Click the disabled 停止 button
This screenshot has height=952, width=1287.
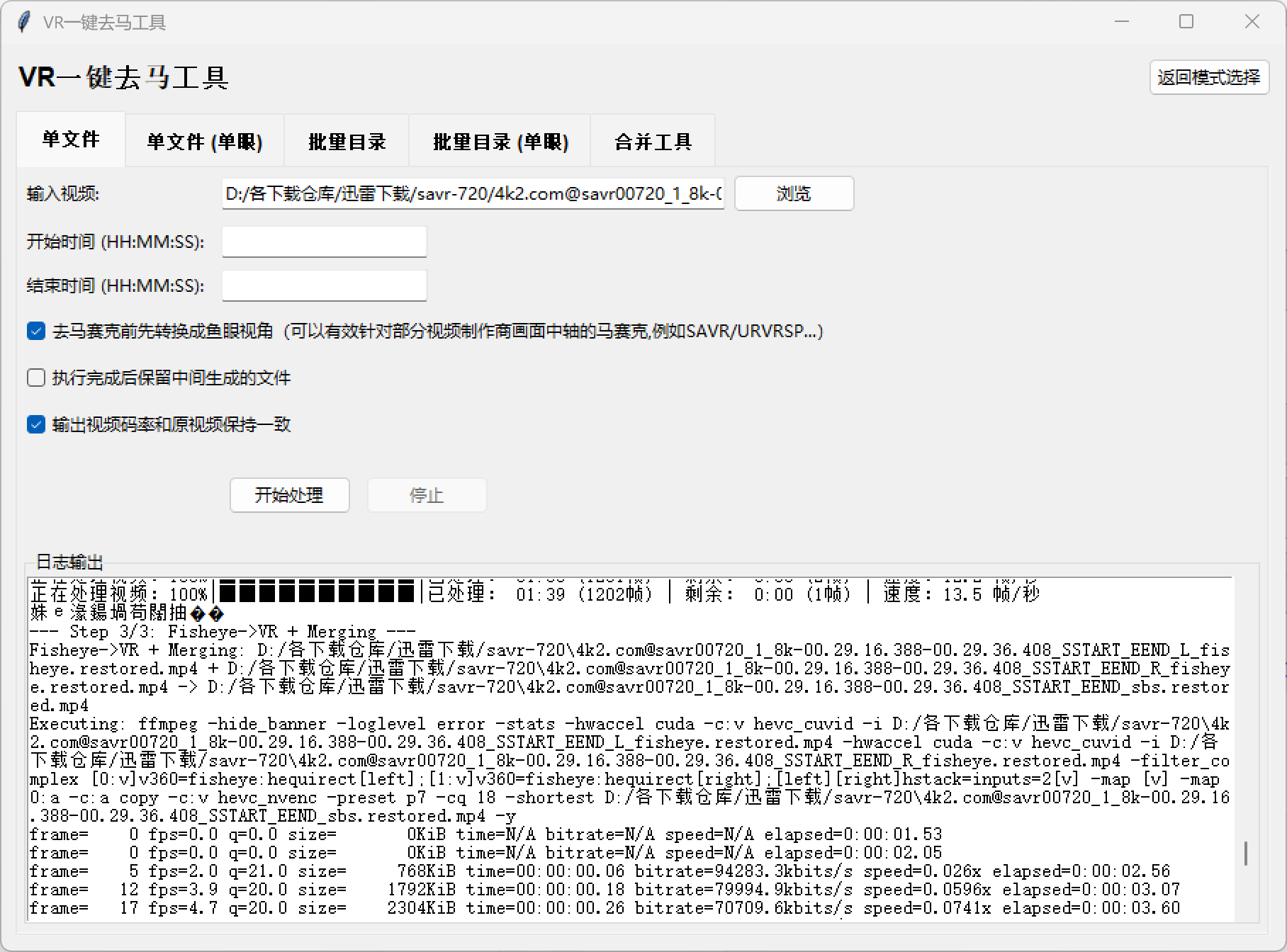coord(427,495)
